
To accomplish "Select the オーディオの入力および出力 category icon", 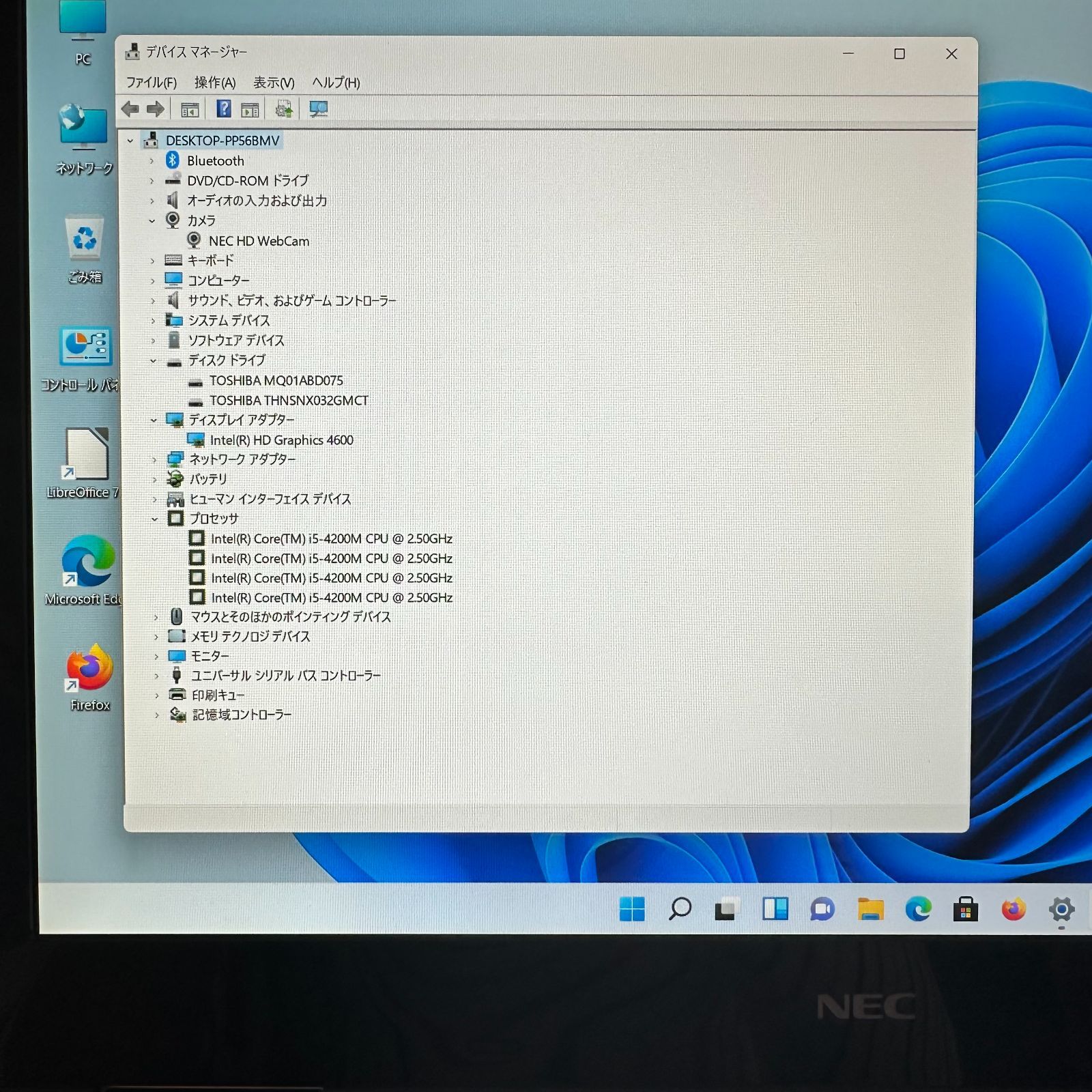I will [173, 200].
